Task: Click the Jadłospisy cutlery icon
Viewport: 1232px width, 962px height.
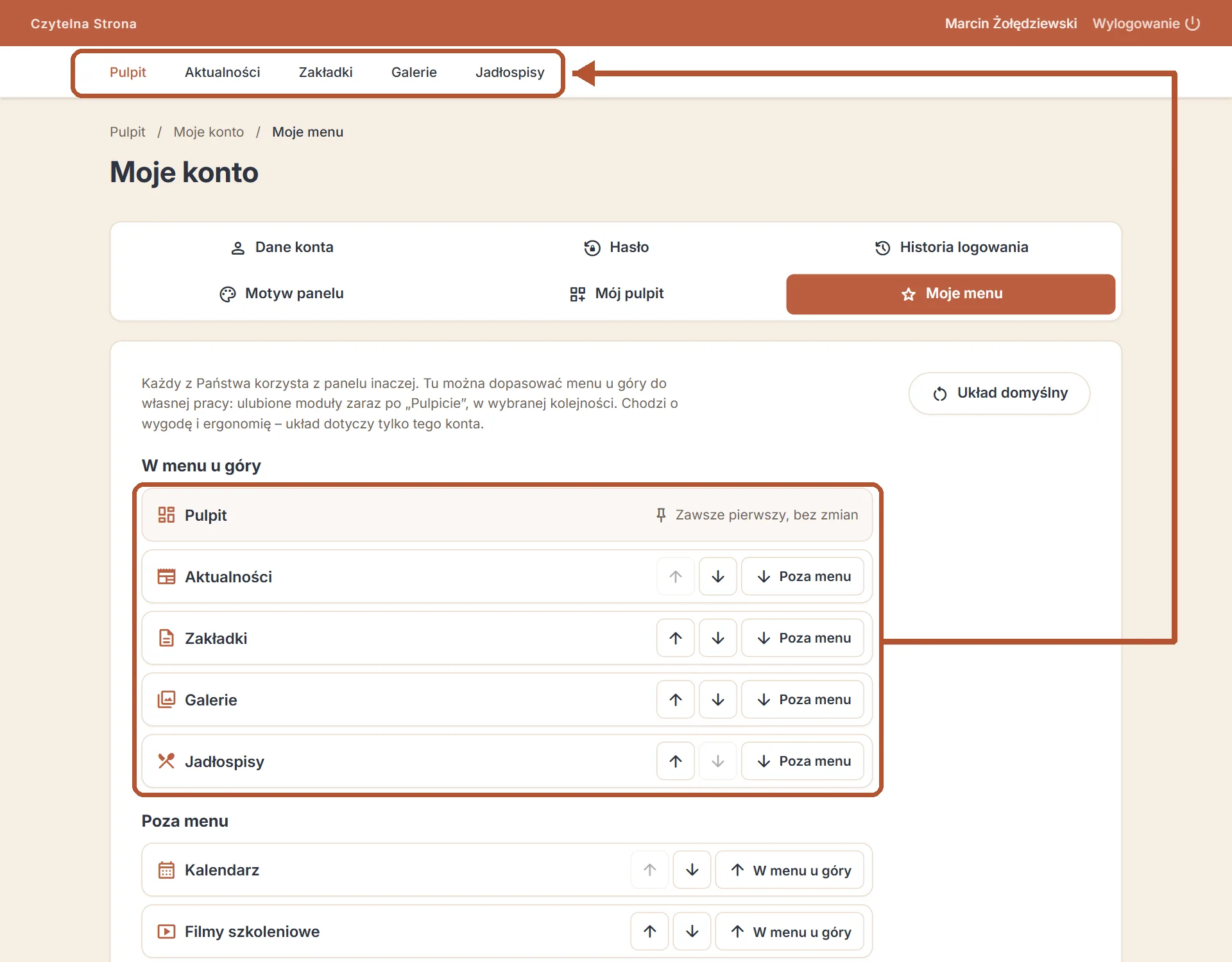Action: pyautogui.click(x=166, y=761)
